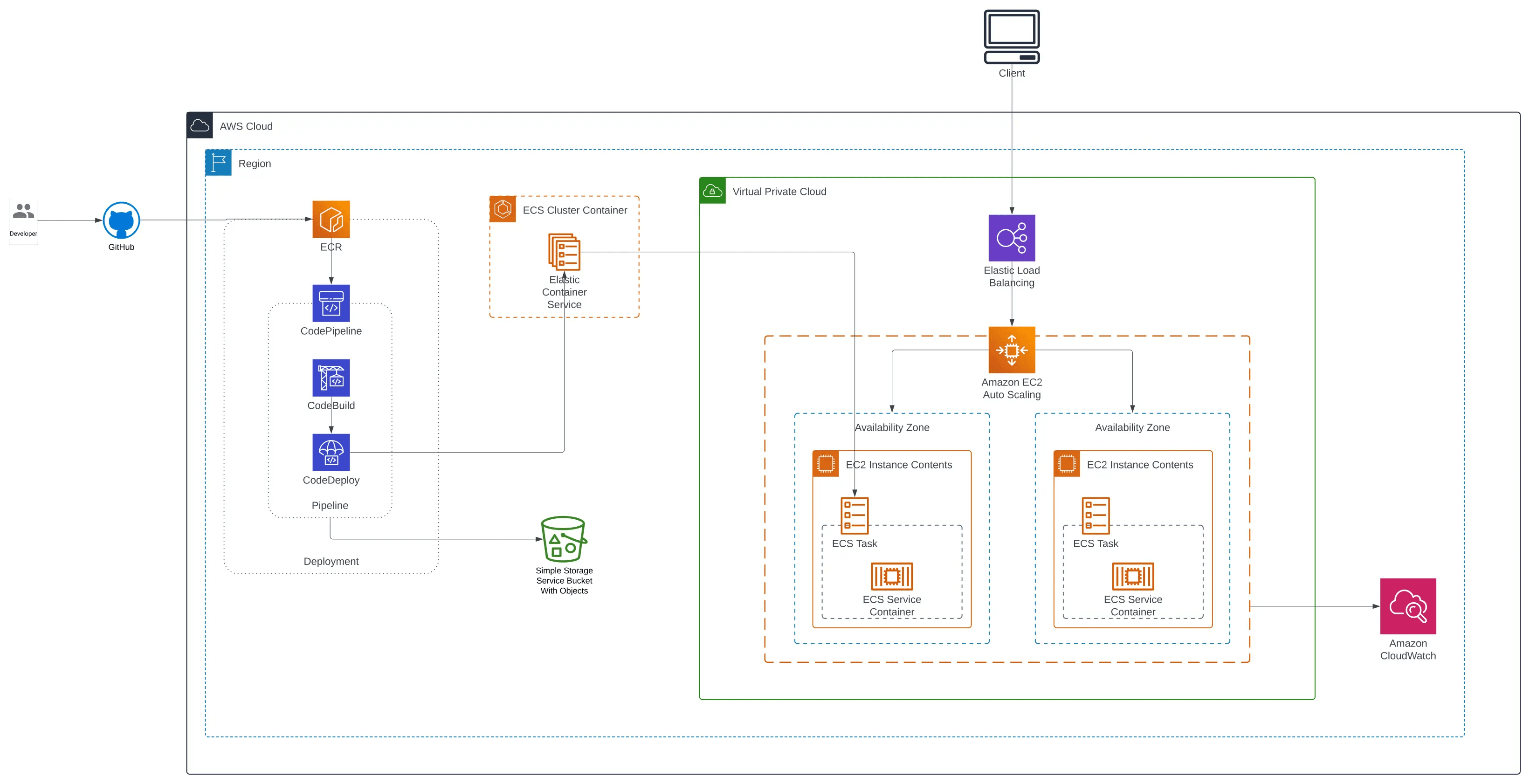The width and height of the screenshot is (1530, 784).
Task: Click the right ECS Service Container icon
Action: point(1133,576)
